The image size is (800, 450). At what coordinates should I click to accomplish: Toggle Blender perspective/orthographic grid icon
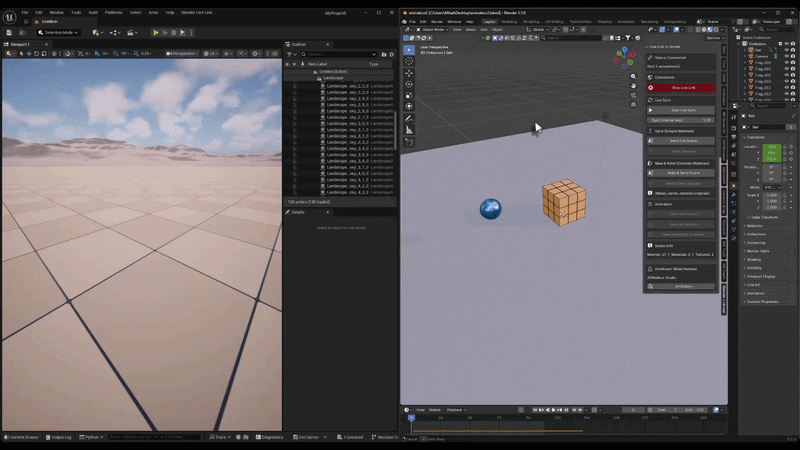click(x=633, y=105)
